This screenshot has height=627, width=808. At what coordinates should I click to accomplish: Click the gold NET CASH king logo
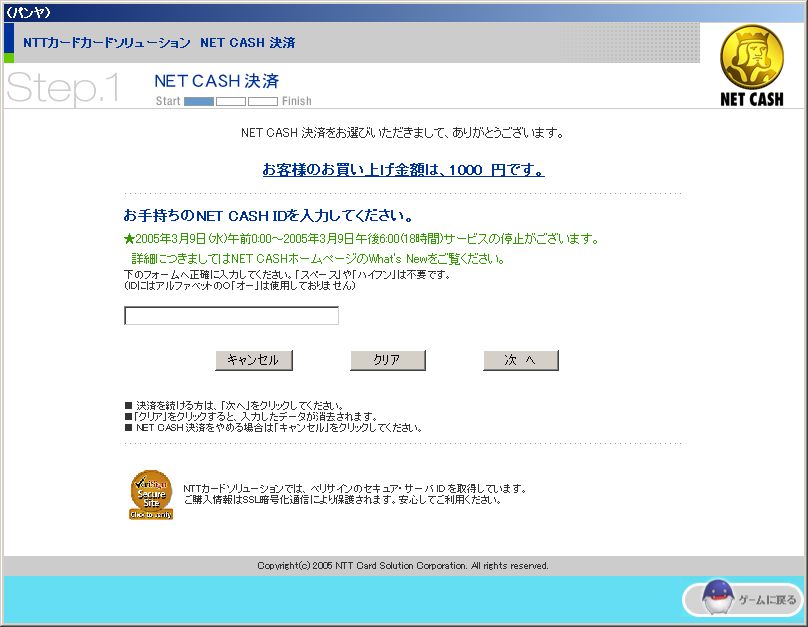(752, 66)
